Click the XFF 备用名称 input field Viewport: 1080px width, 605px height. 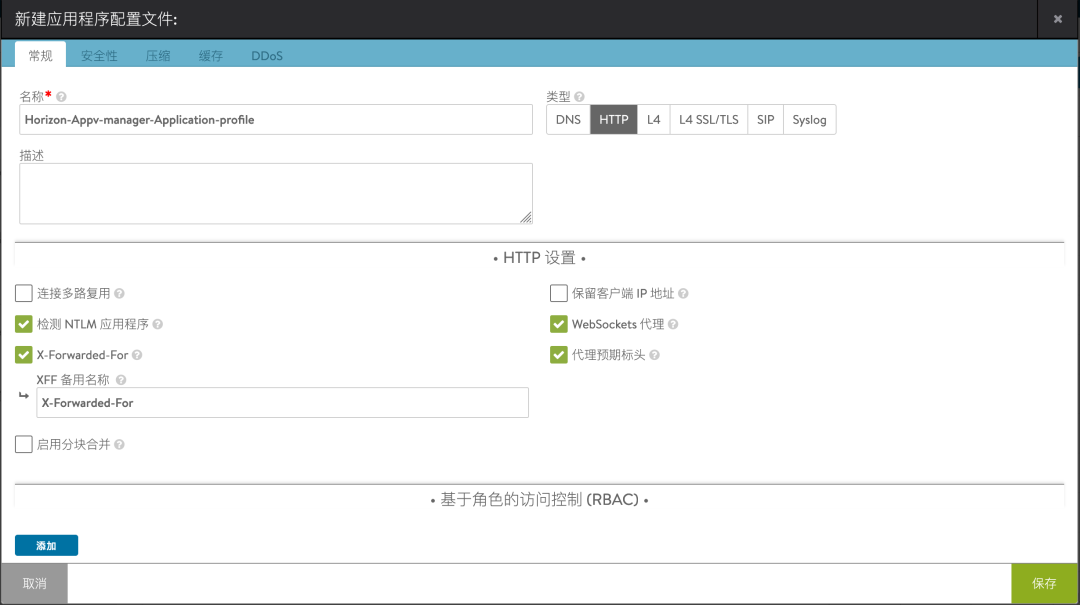click(x=282, y=402)
